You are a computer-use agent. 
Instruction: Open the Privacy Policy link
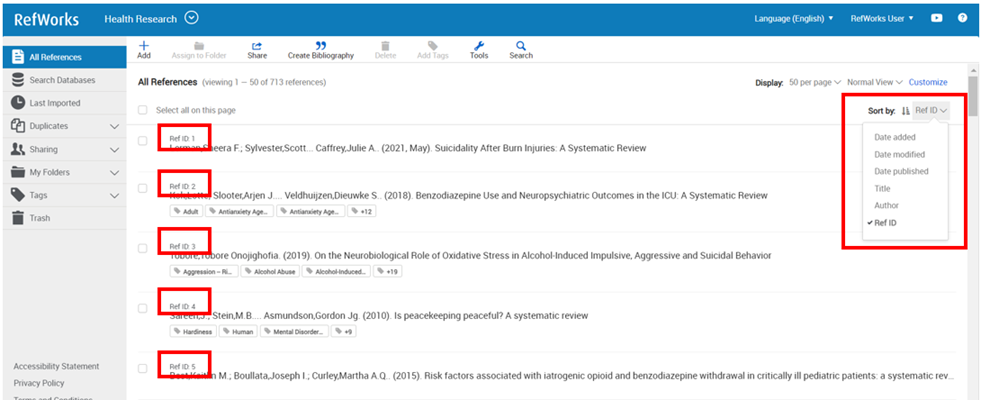[39, 383]
